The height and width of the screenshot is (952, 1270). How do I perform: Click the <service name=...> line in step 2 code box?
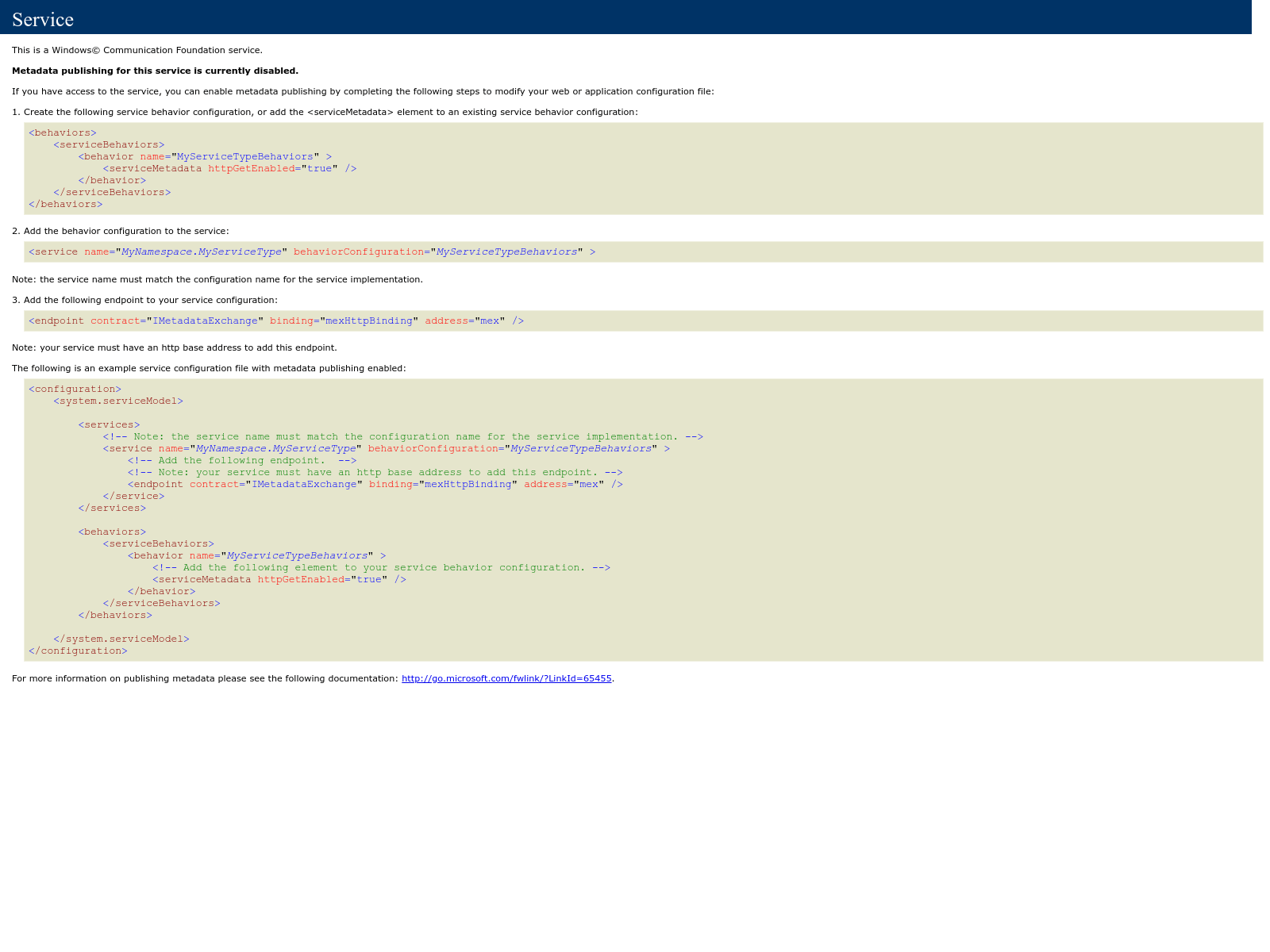312,251
